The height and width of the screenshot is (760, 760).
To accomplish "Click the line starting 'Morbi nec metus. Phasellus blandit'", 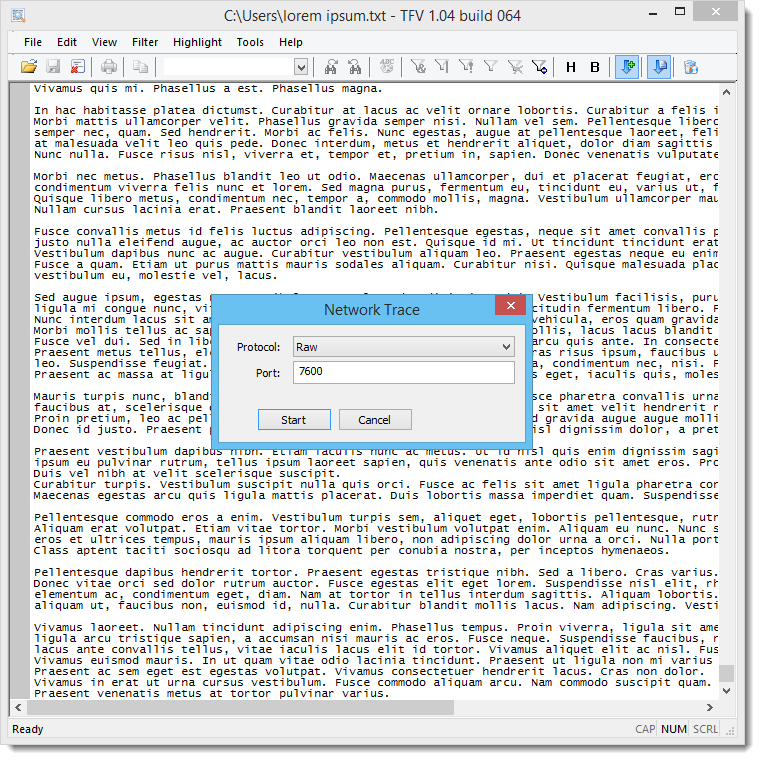I will pos(376,176).
